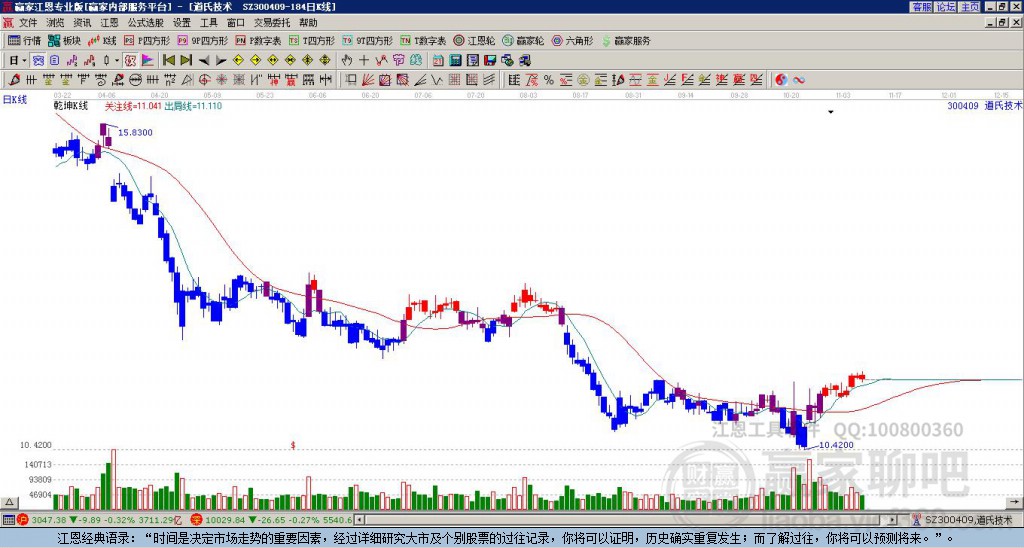This screenshot has height=548, width=1024.
Task: Click the 关注线=11.041 label
Action: [x=133, y=106]
